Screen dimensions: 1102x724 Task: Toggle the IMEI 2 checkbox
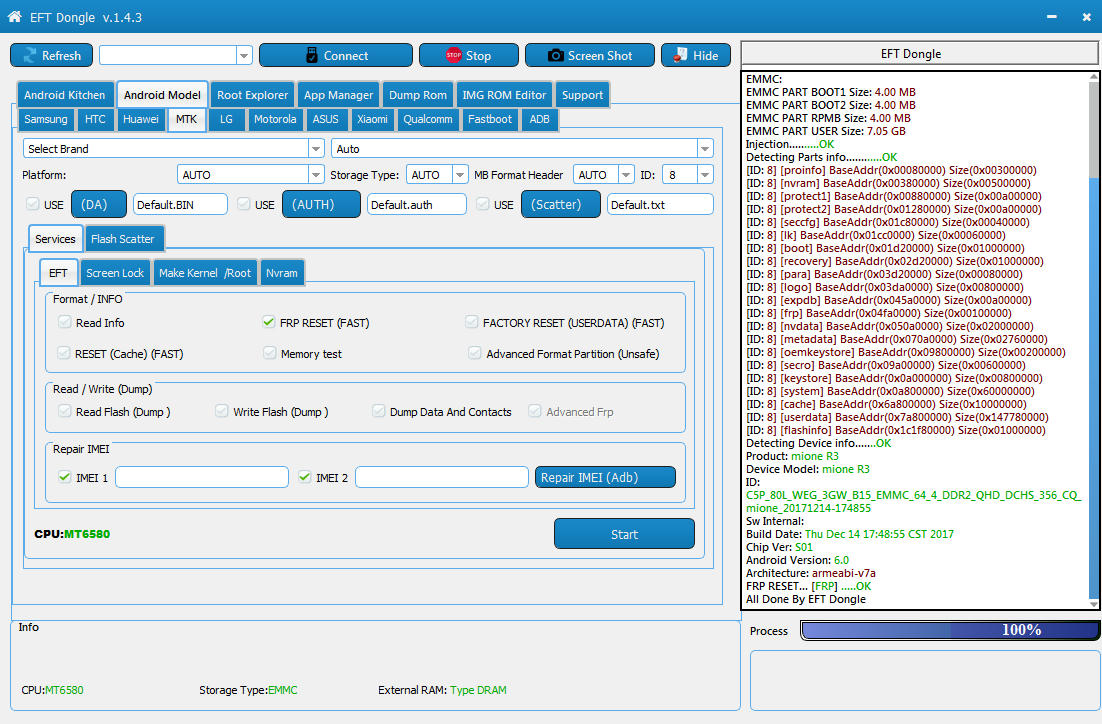(x=304, y=477)
